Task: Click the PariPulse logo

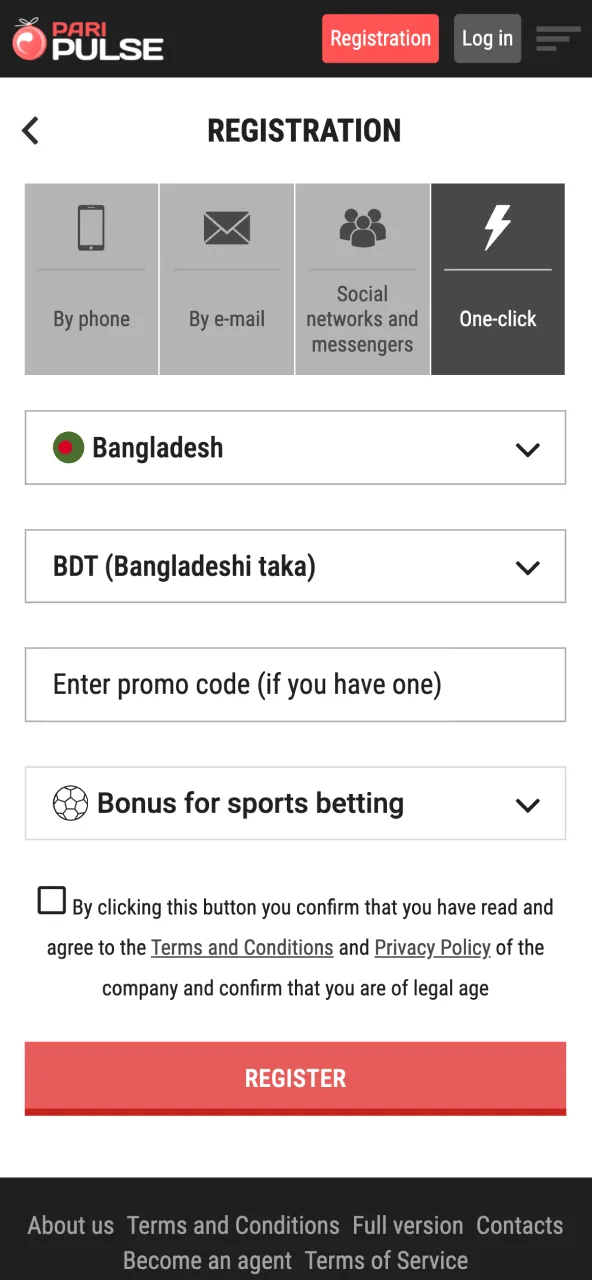Action: (x=88, y=40)
